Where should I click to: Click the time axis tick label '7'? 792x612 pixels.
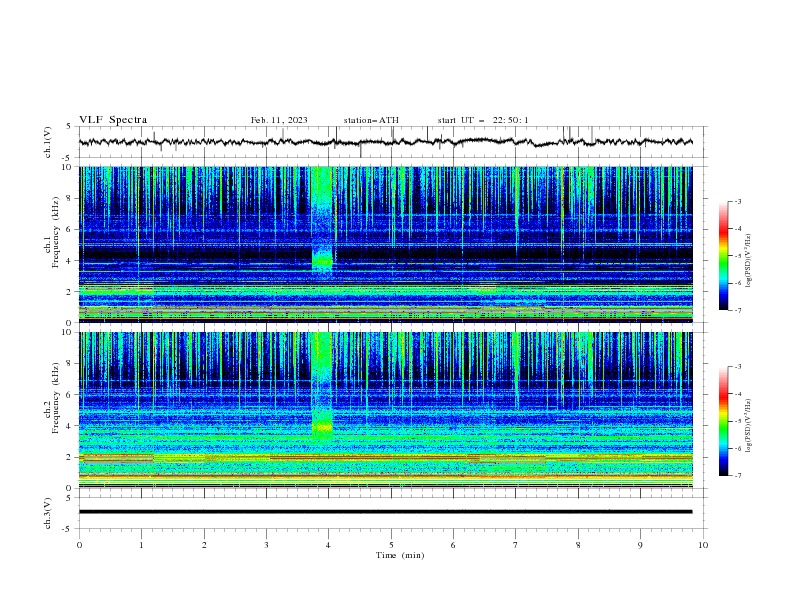pyautogui.click(x=516, y=545)
